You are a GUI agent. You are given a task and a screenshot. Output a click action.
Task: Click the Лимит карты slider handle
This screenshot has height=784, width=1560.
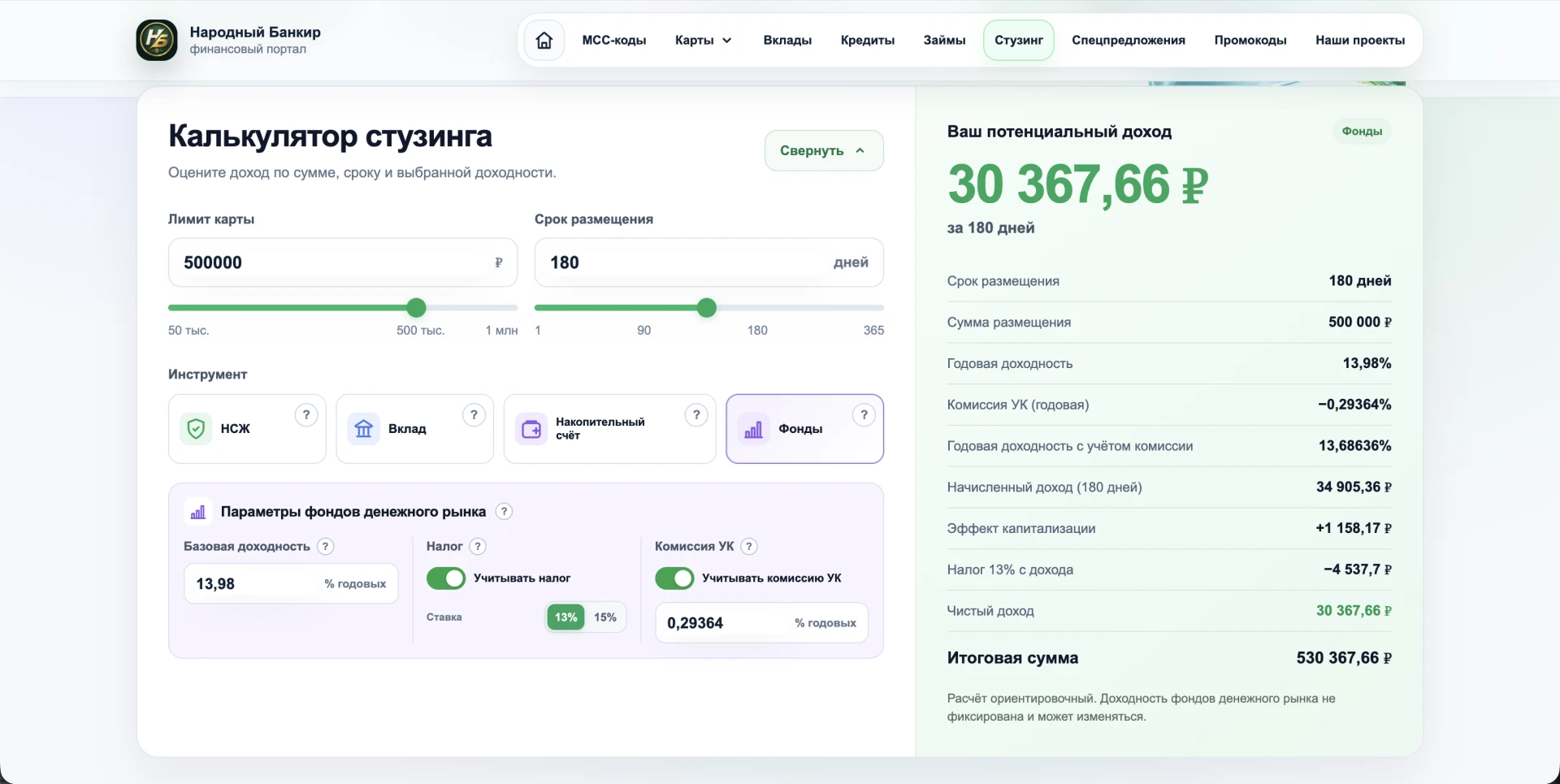[416, 307]
